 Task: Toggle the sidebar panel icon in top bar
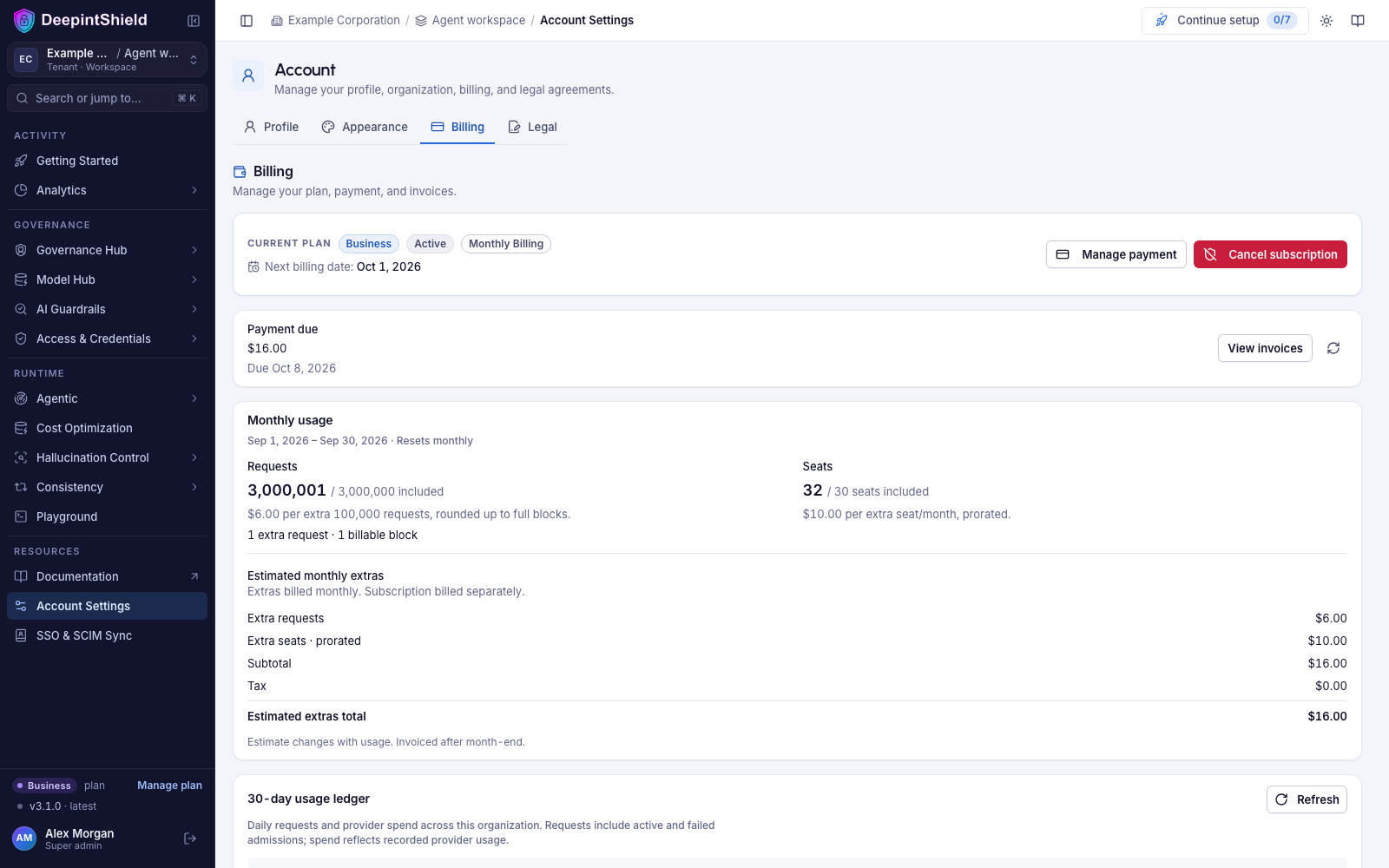coord(247,21)
